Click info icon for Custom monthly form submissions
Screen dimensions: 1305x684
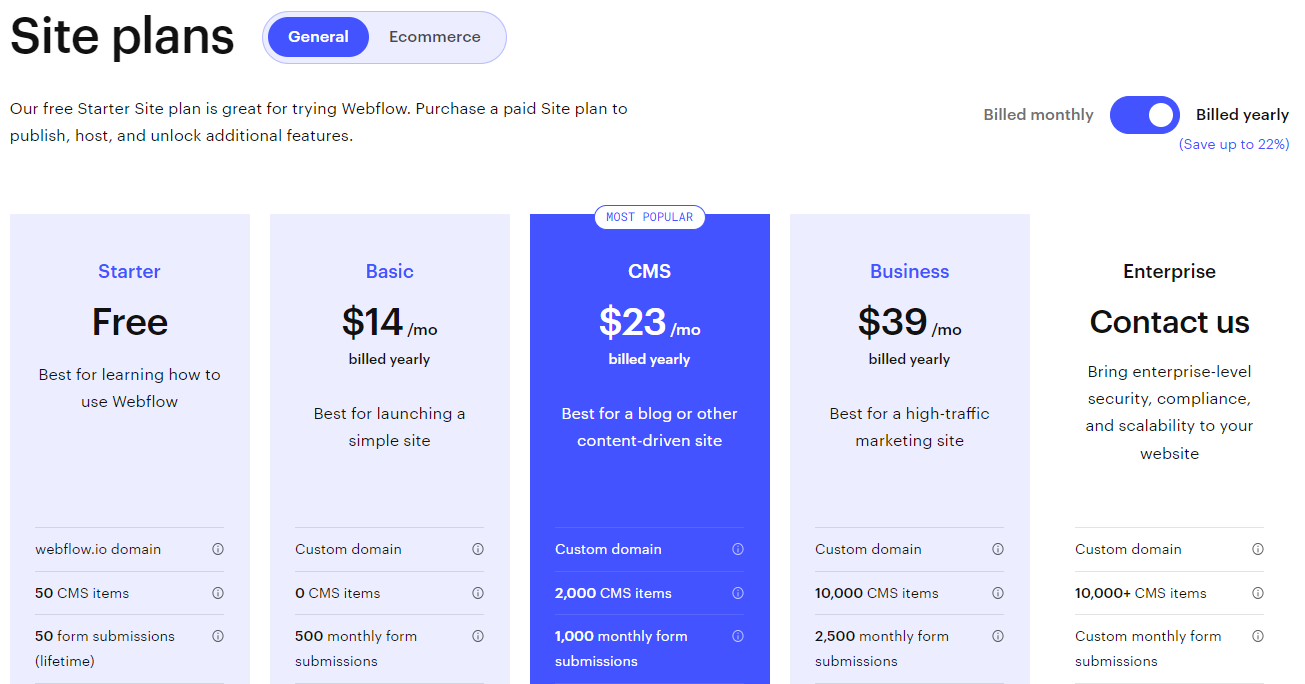click(1258, 636)
